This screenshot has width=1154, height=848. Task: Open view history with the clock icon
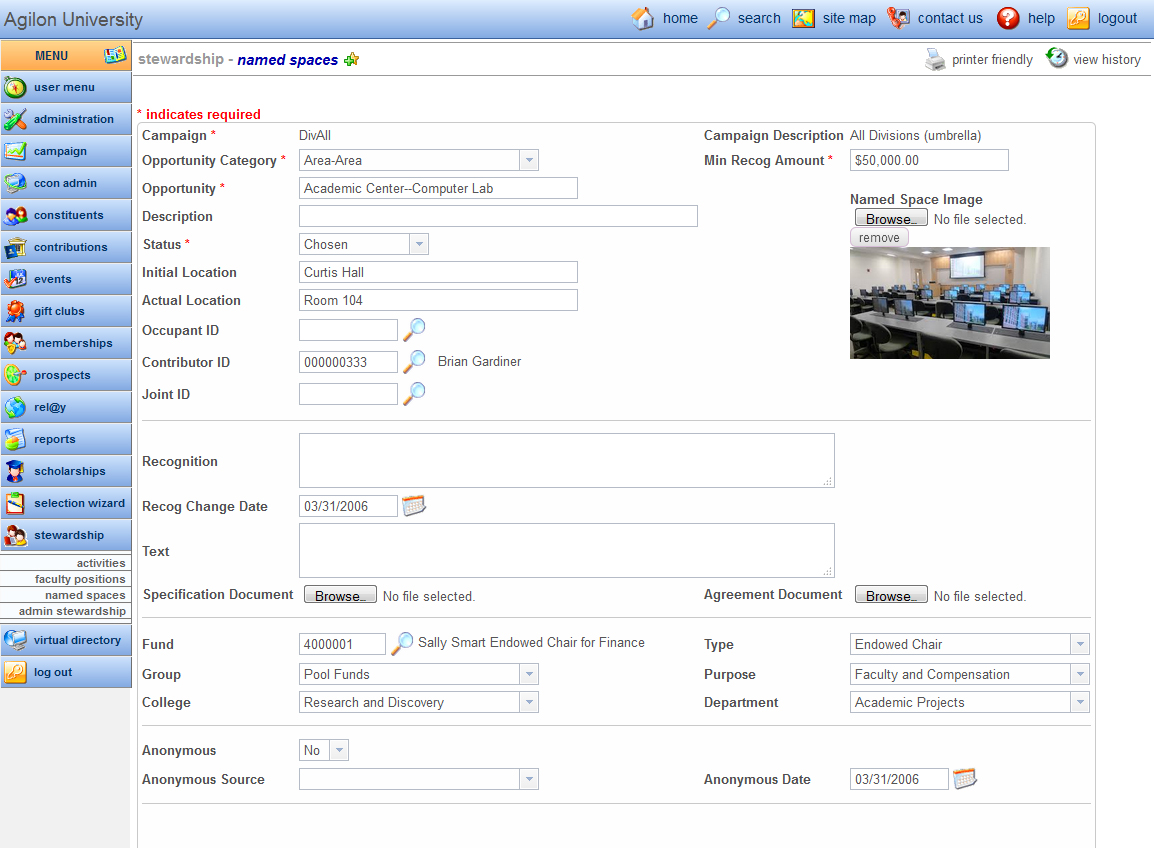pyautogui.click(x=1057, y=58)
